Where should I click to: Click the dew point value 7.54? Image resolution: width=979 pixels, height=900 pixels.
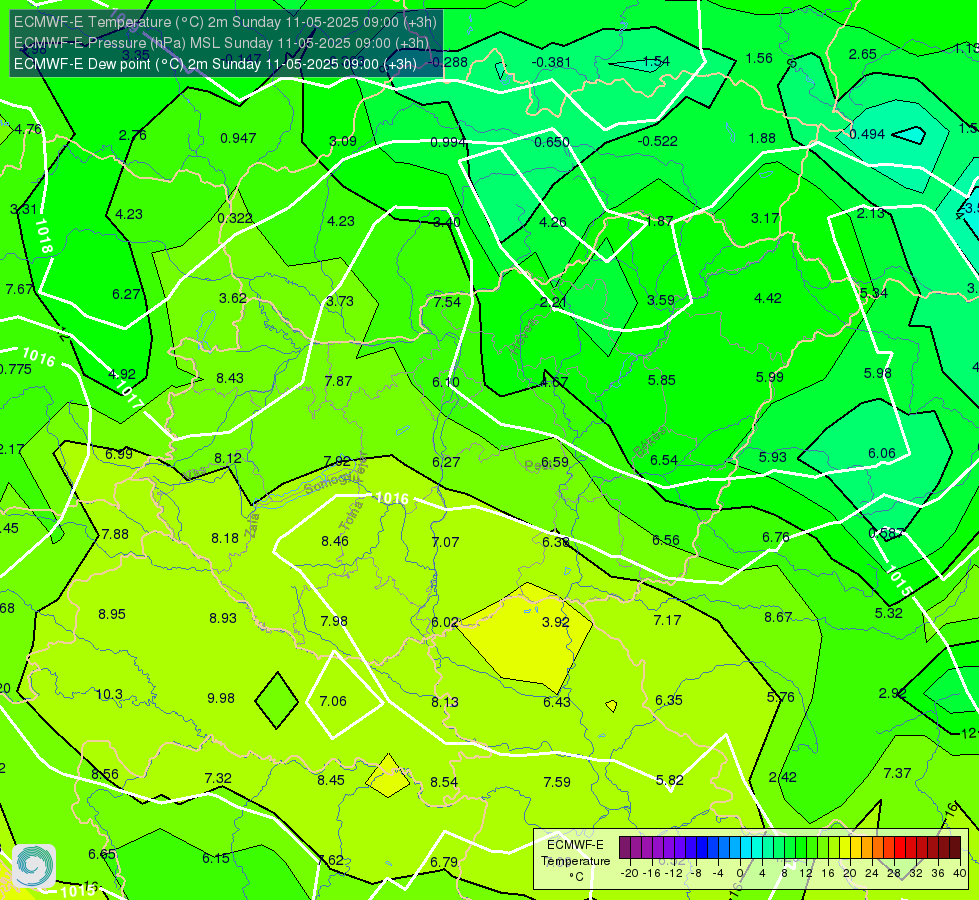click(x=447, y=302)
